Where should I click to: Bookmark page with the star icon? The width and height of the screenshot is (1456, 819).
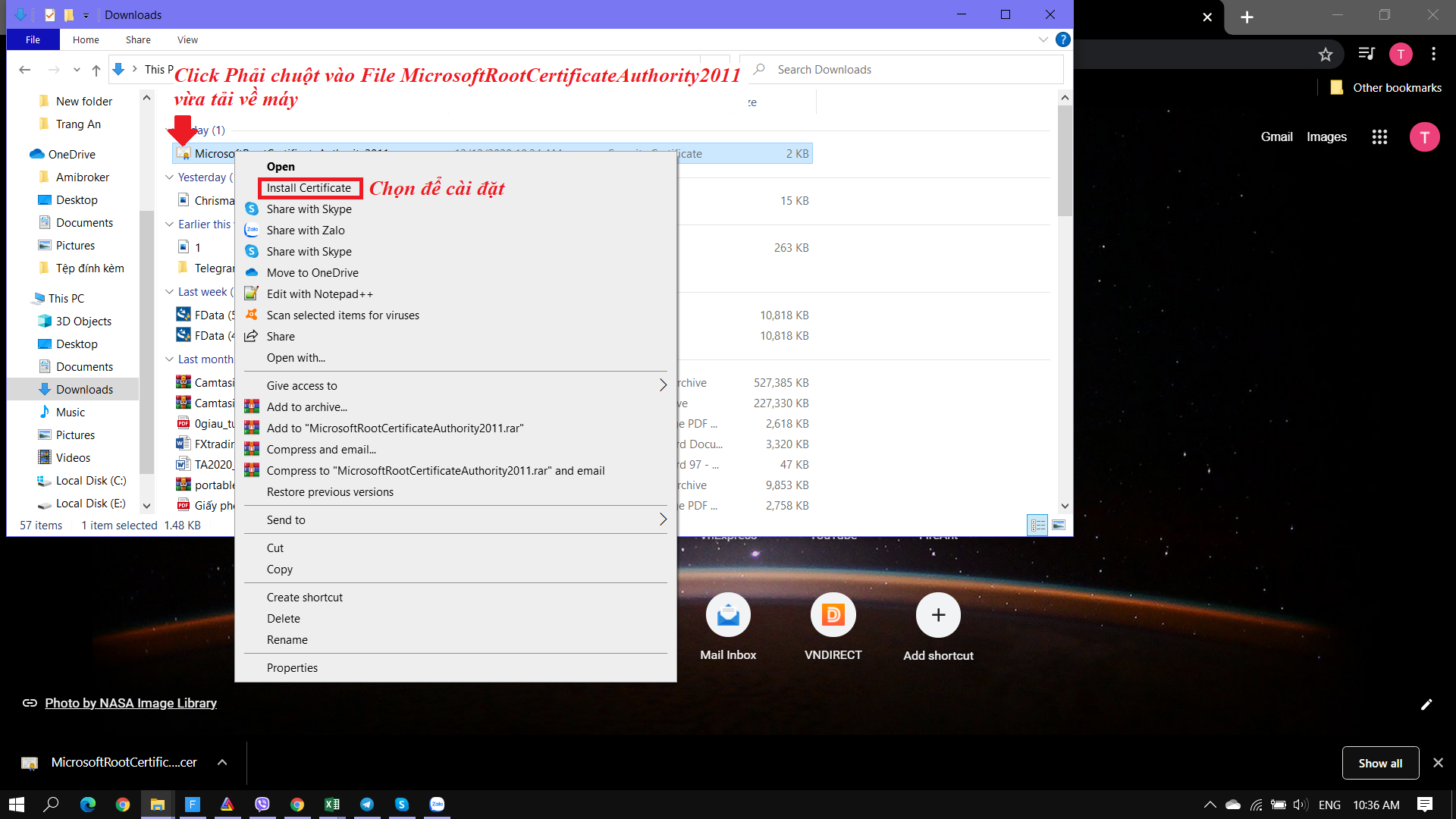click(1325, 54)
